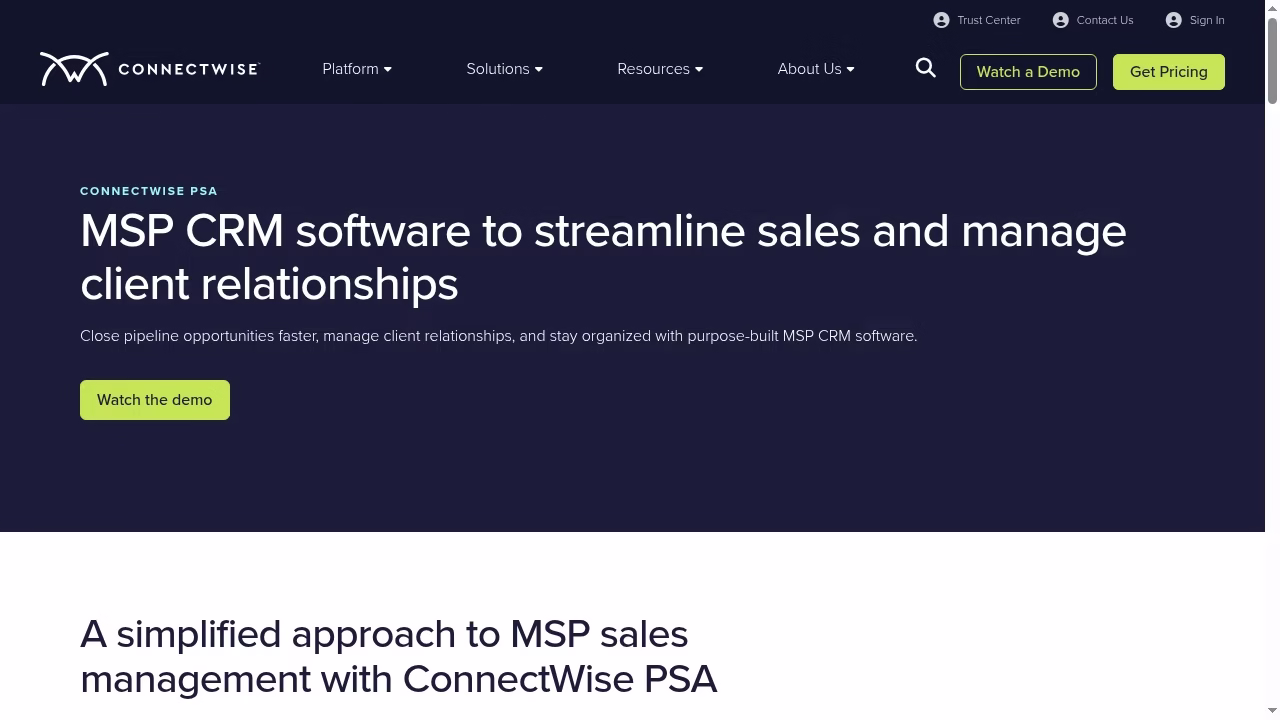This screenshot has width=1280, height=720.
Task: Open the Trust Center link
Action: tap(989, 20)
